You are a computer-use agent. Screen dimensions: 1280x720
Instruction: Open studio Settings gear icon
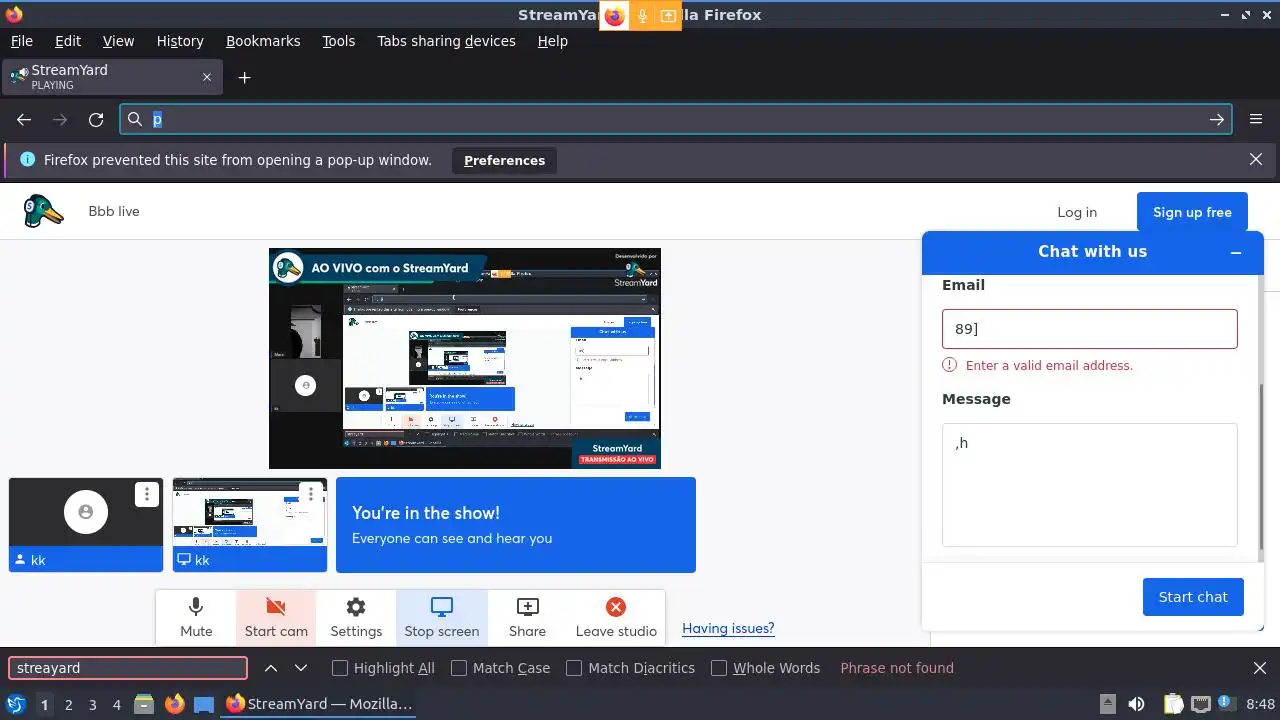click(x=356, y=606)
